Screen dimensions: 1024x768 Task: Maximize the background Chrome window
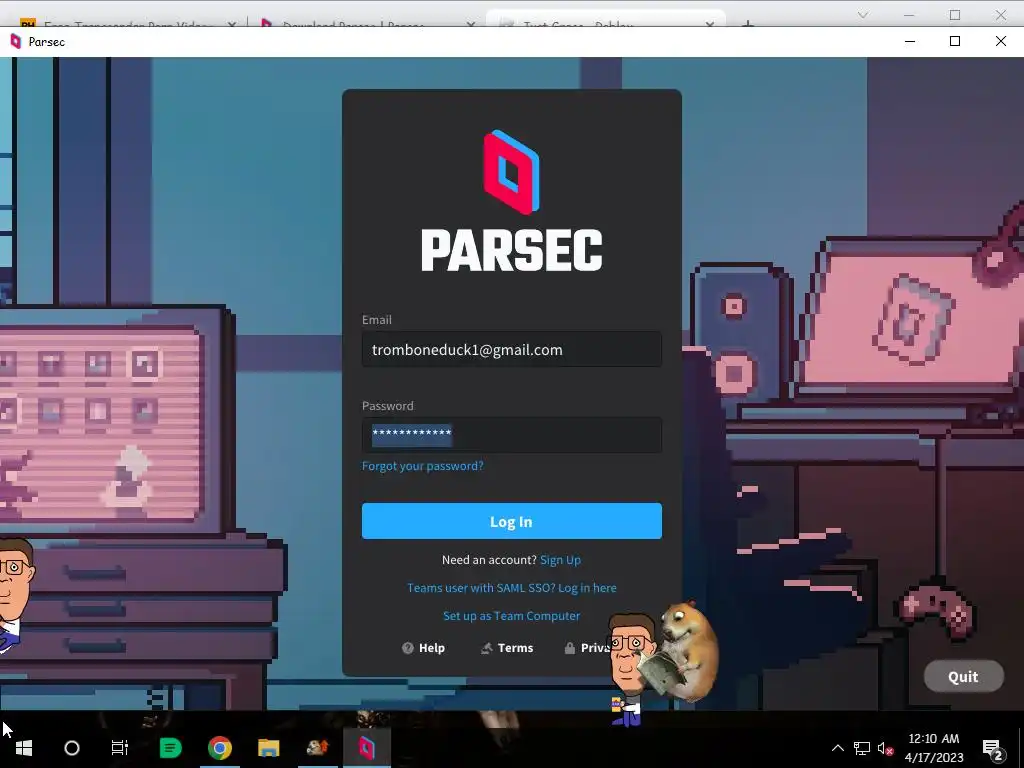(x=955, y=14)
